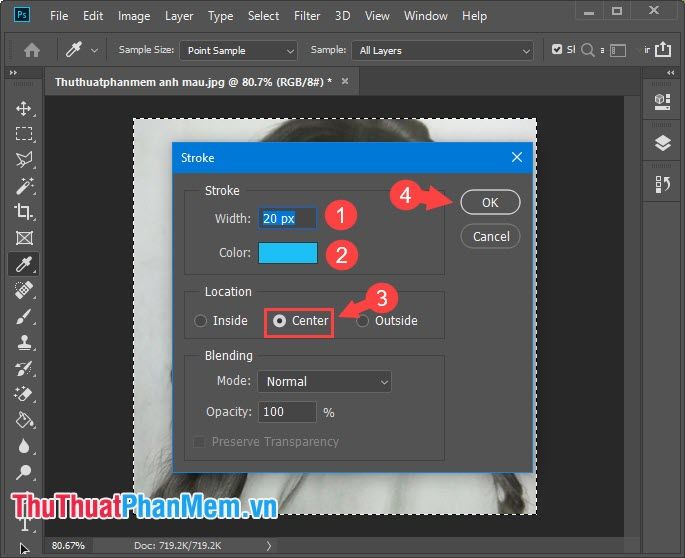Viewport: 685px width, 558px height.
Task: Select the Polygonal Lasso tool
Action: [24, 159]
